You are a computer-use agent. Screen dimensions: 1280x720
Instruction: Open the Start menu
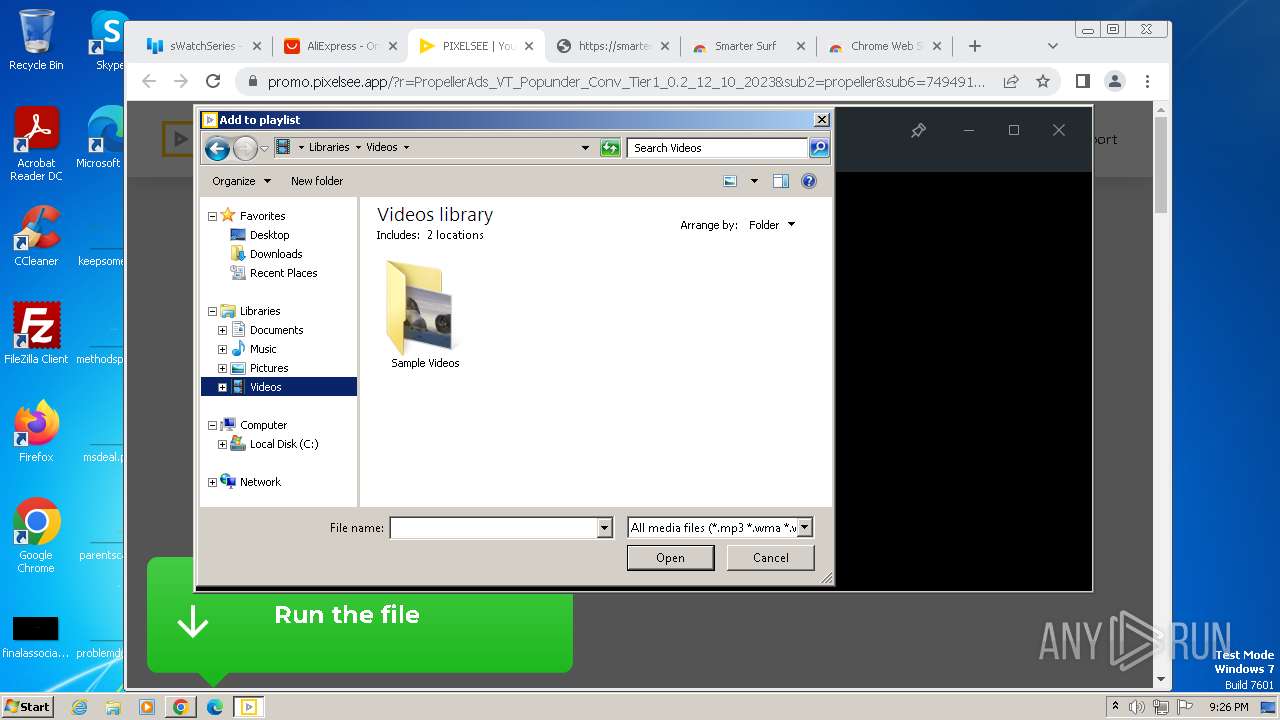[x=28, y=706]
